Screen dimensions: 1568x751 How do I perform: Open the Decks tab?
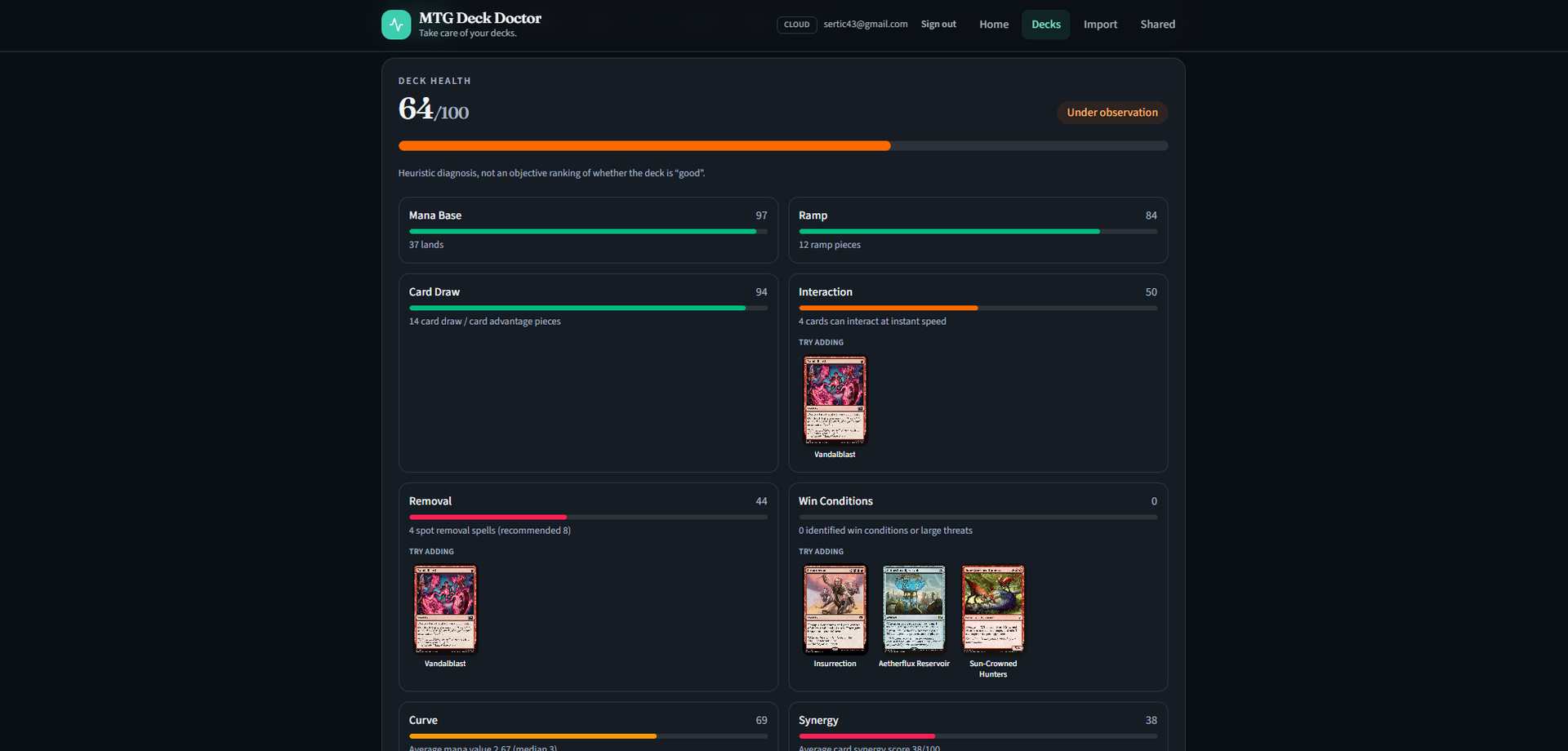click(1045, 24)
